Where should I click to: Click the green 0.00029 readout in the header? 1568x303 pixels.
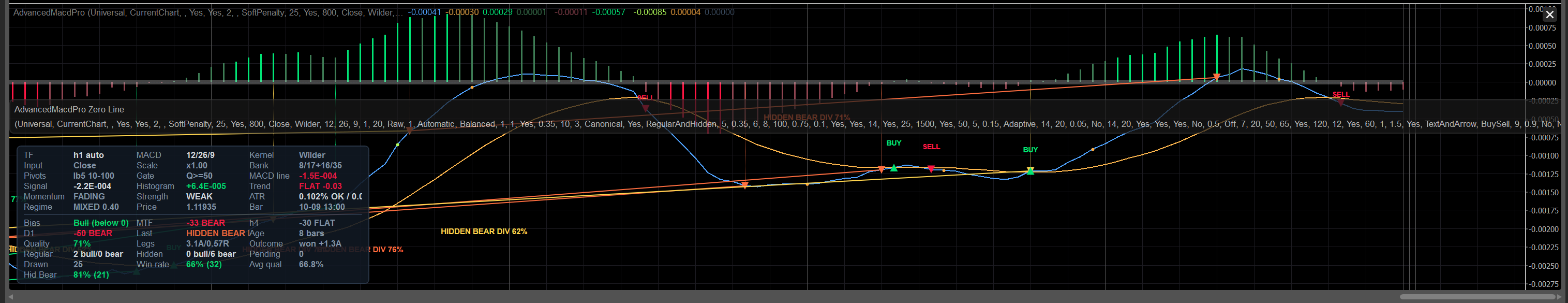497,12
